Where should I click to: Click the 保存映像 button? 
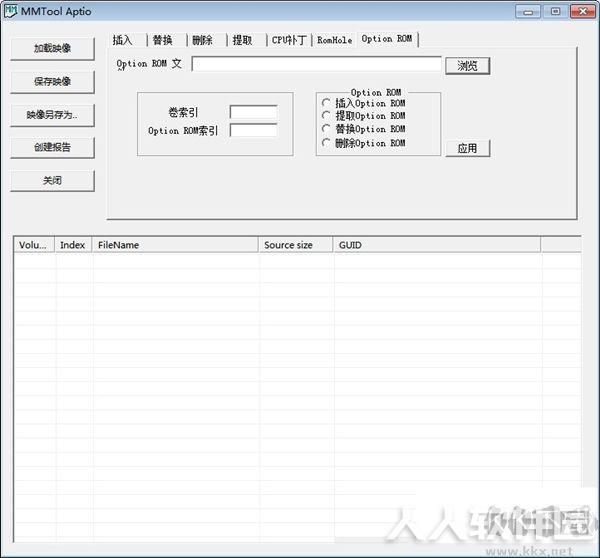[52, 82]
